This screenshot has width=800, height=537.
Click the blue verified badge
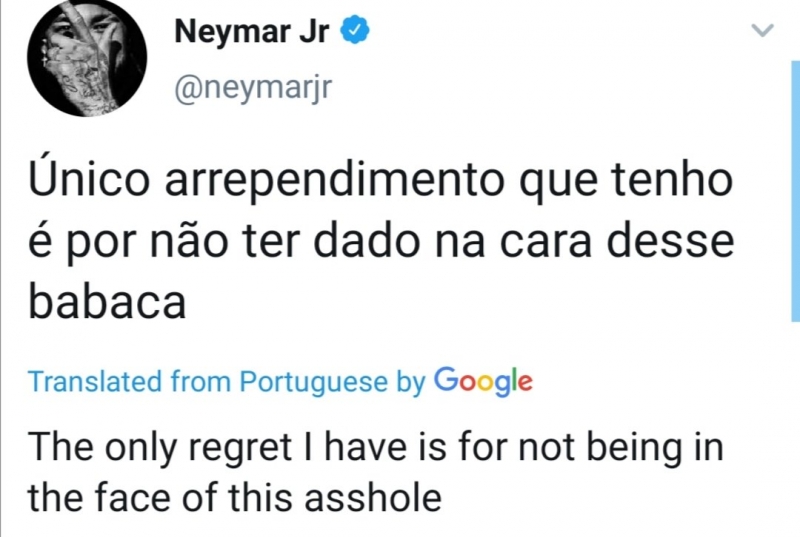(354, 32)
